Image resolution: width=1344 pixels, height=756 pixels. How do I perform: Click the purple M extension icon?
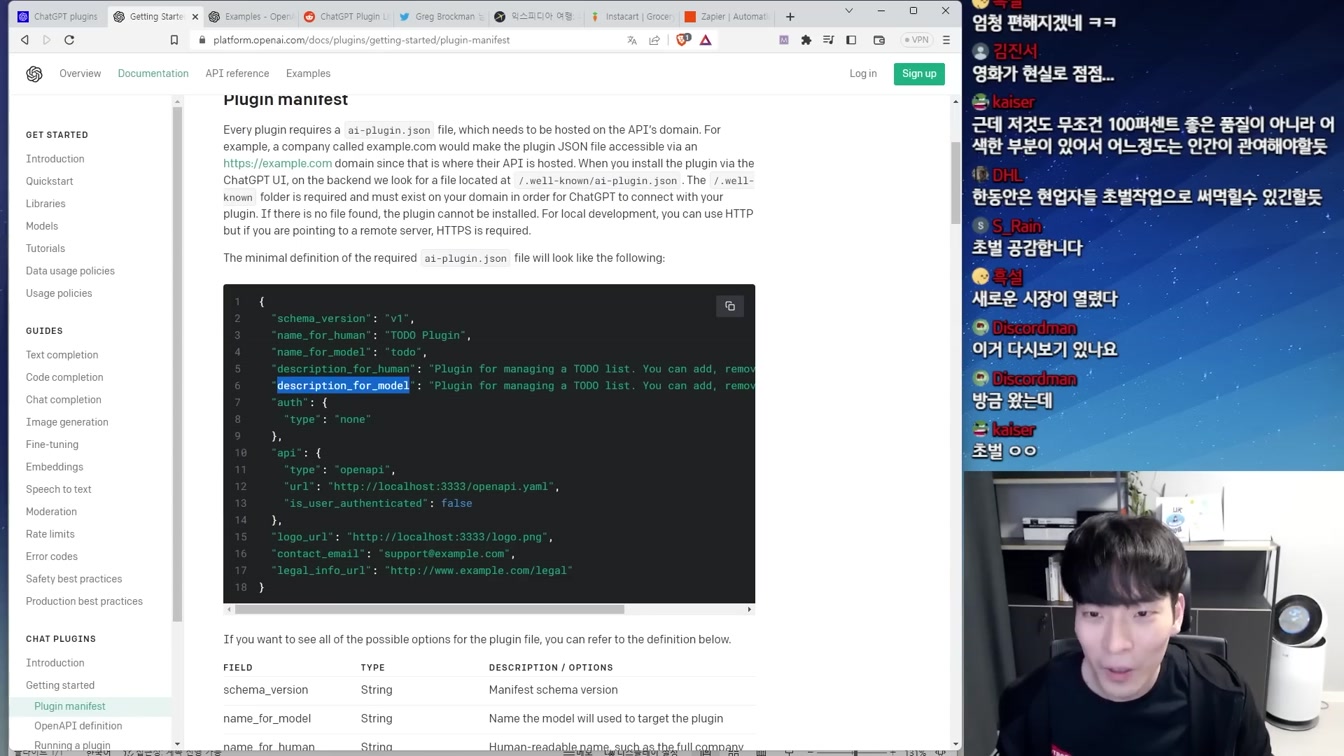[x=784, y=40]
